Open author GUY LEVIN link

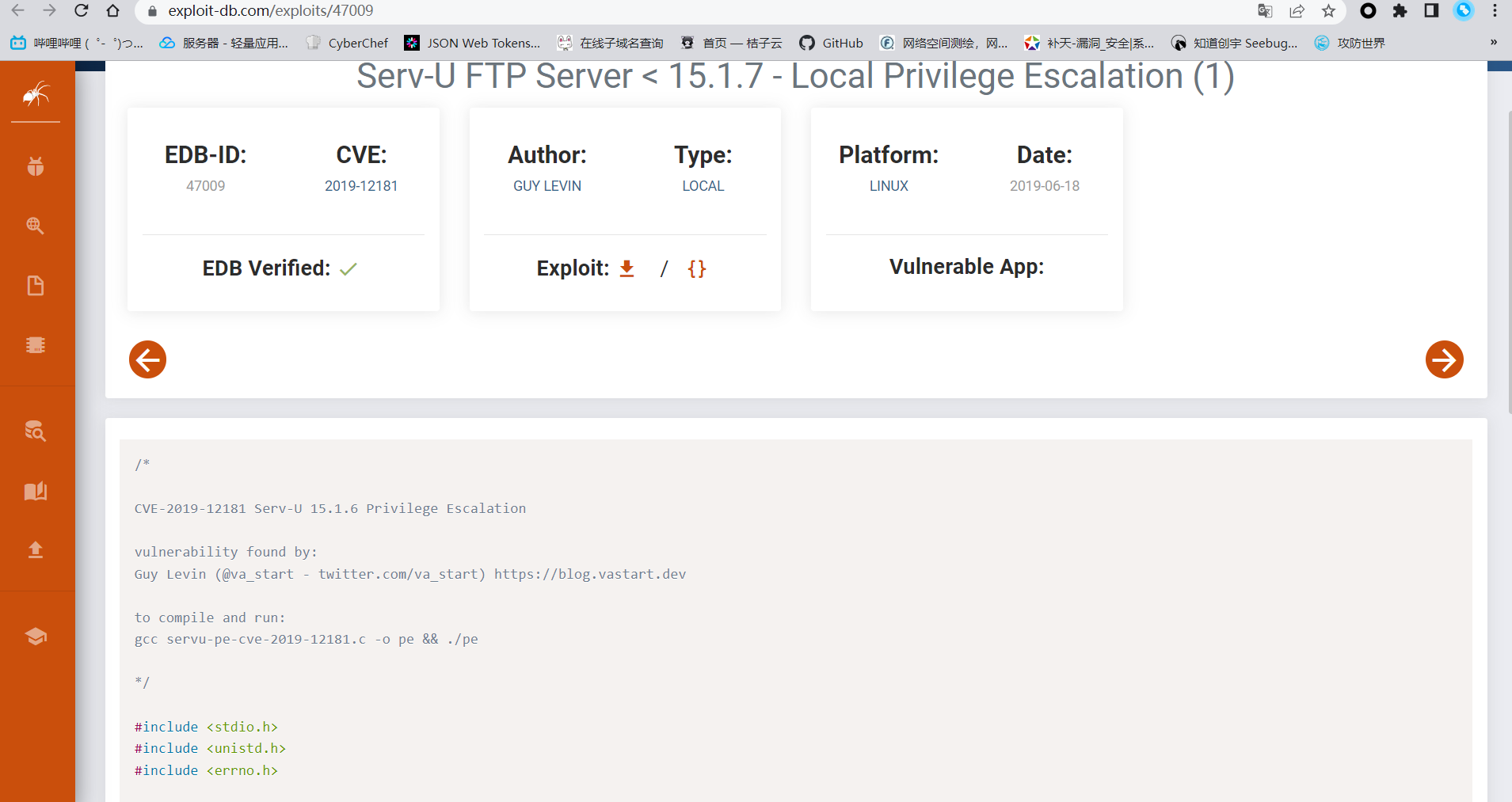pyautogui.click(x=547, y=186)
